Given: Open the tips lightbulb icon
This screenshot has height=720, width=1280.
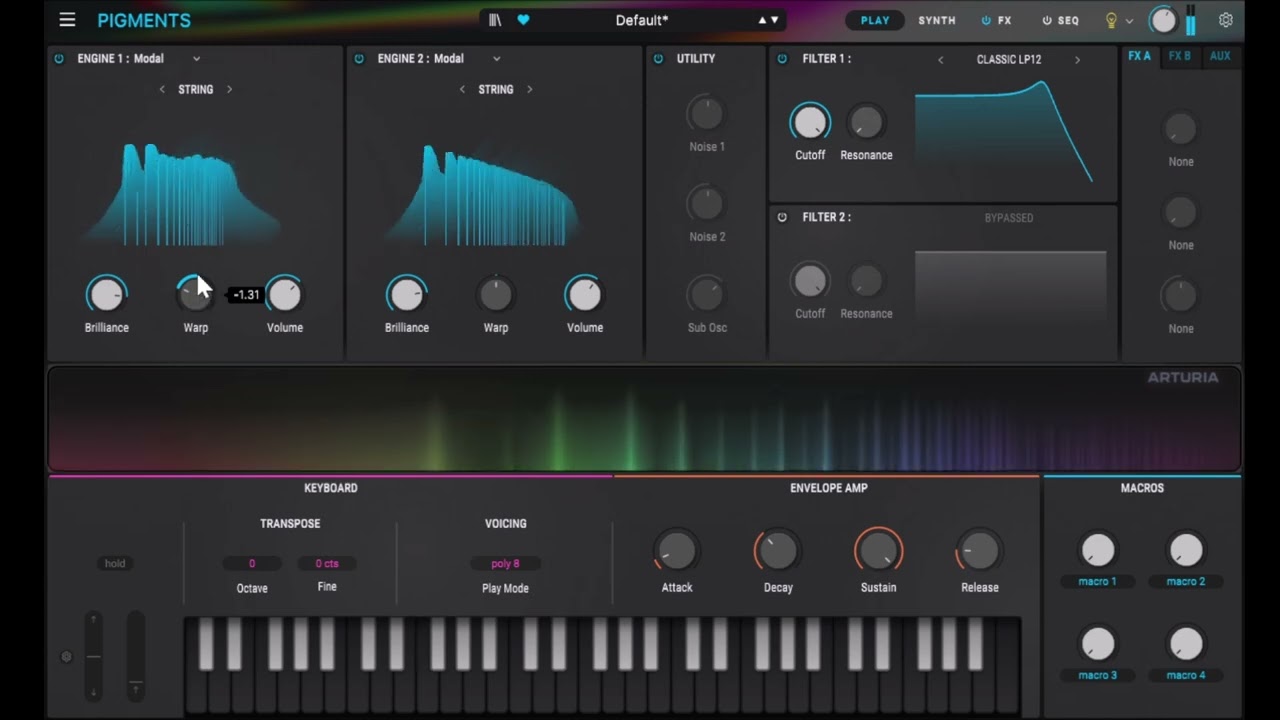Looking at the screenshot, I should coord(1111,20).
